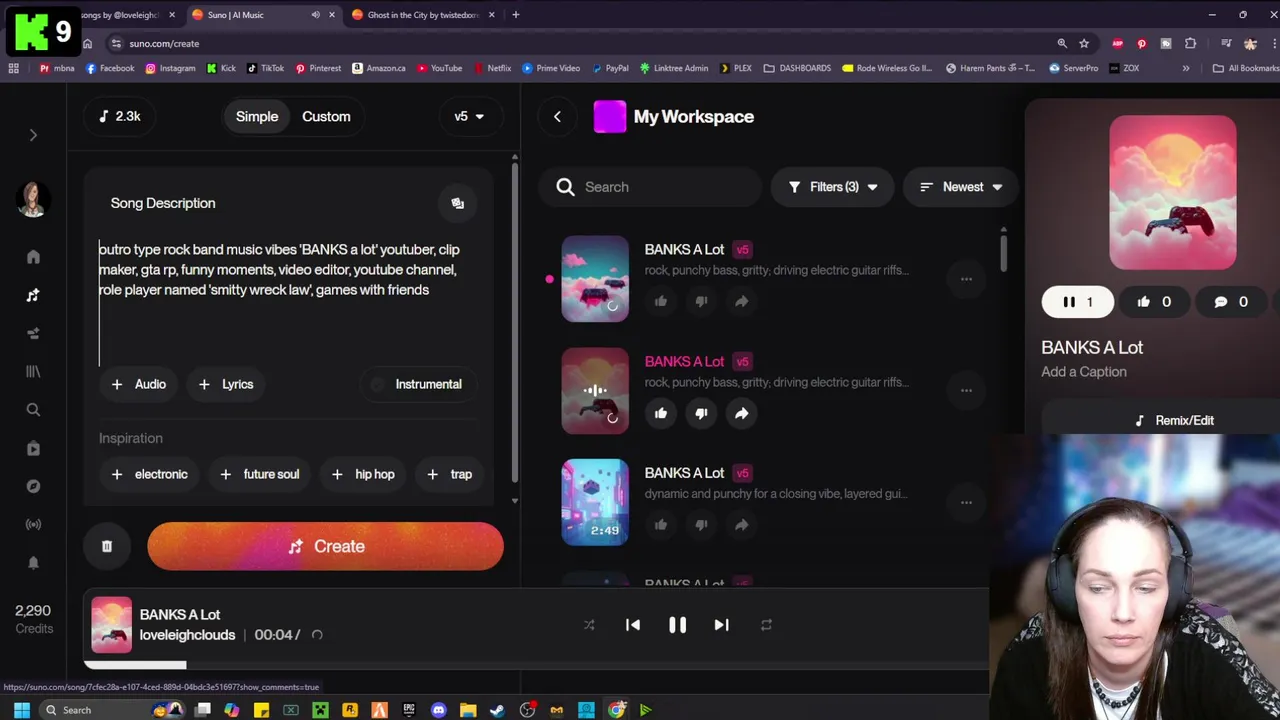Dislike the first BANKS A Lot song
Screen dimensions: 1280x720
[701, 301]
